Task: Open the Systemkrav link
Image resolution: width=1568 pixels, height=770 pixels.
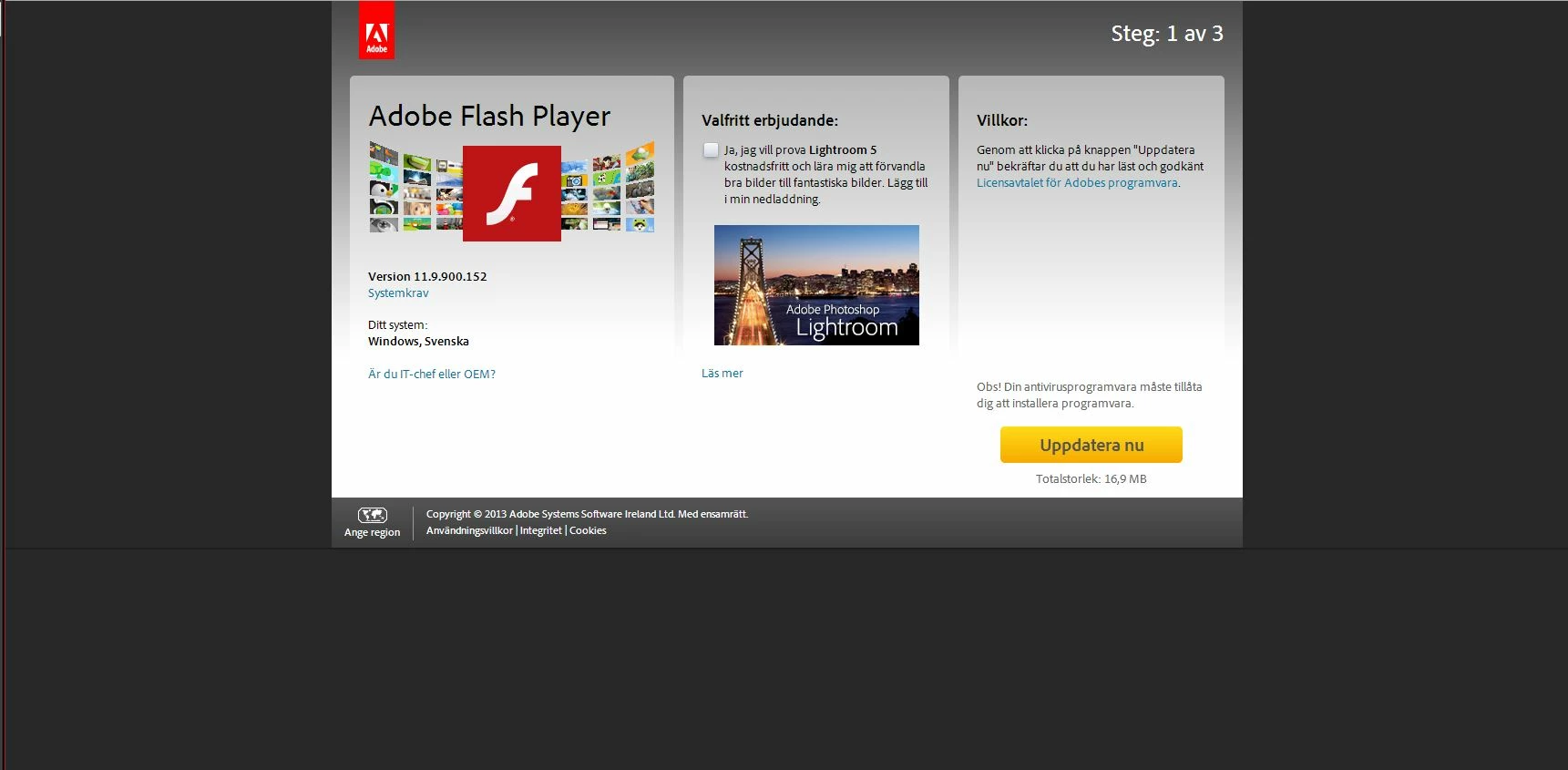Action: (398, 293)
